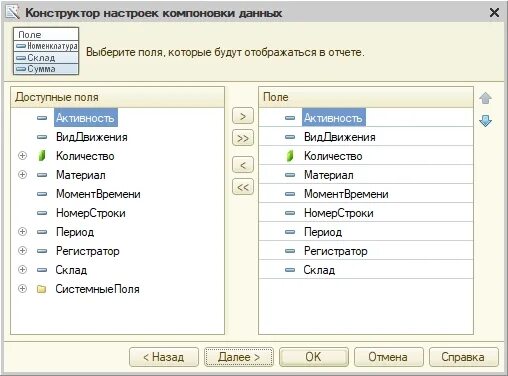Click field icon next to МоментВремени in available fields
This screenshot has height=376, width=508.
[42, 194]
